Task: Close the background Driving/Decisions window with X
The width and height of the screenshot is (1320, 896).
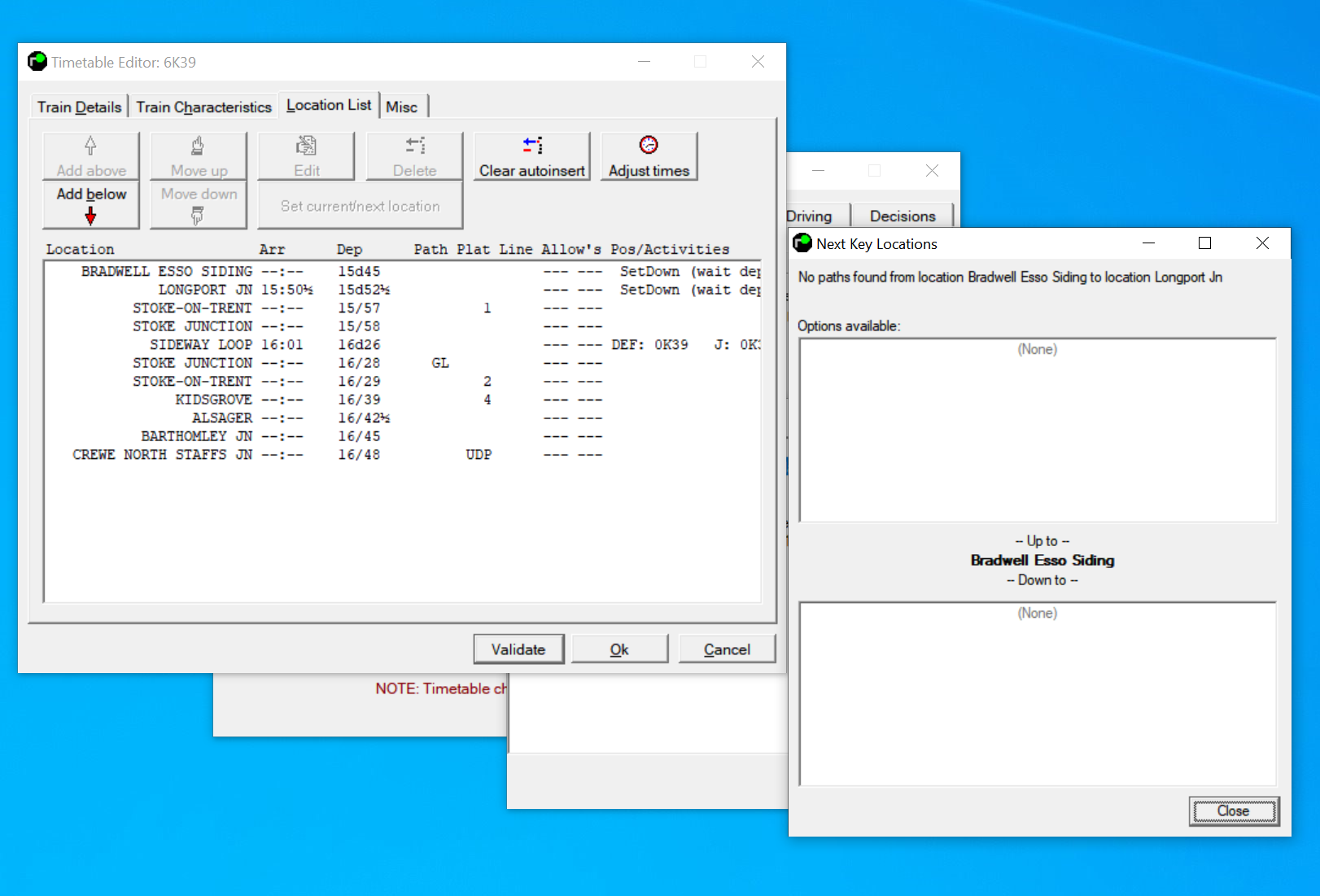Action: 932,170
